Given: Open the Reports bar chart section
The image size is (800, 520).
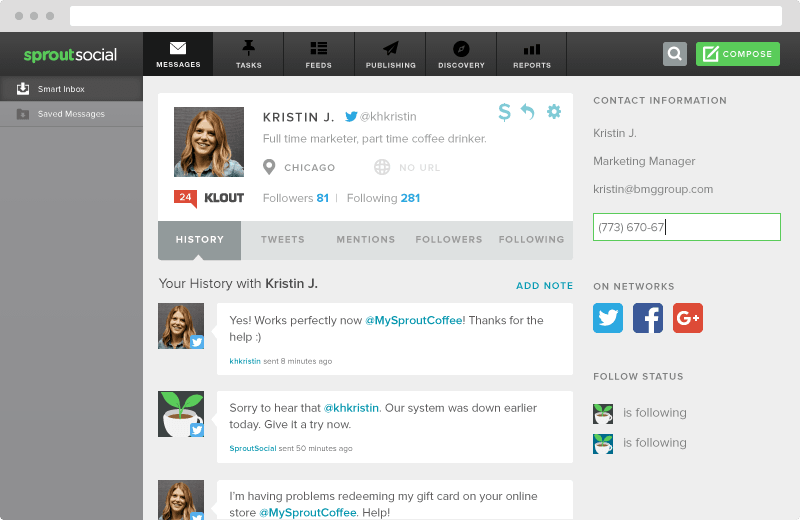Looking at the screenshot, I should pos(532,54).
